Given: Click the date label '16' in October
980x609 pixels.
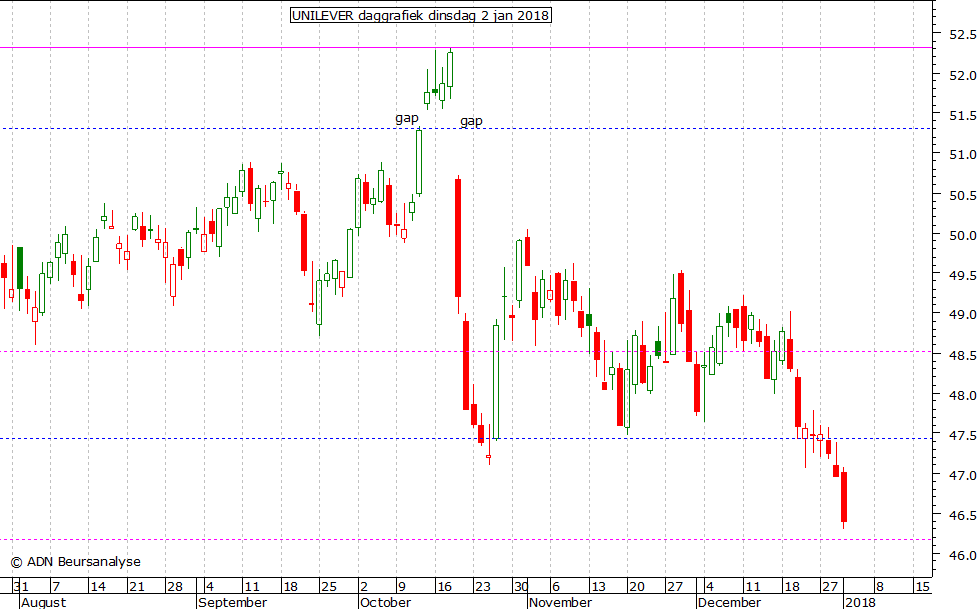Looking at the screenshot, I should (444, 586).
